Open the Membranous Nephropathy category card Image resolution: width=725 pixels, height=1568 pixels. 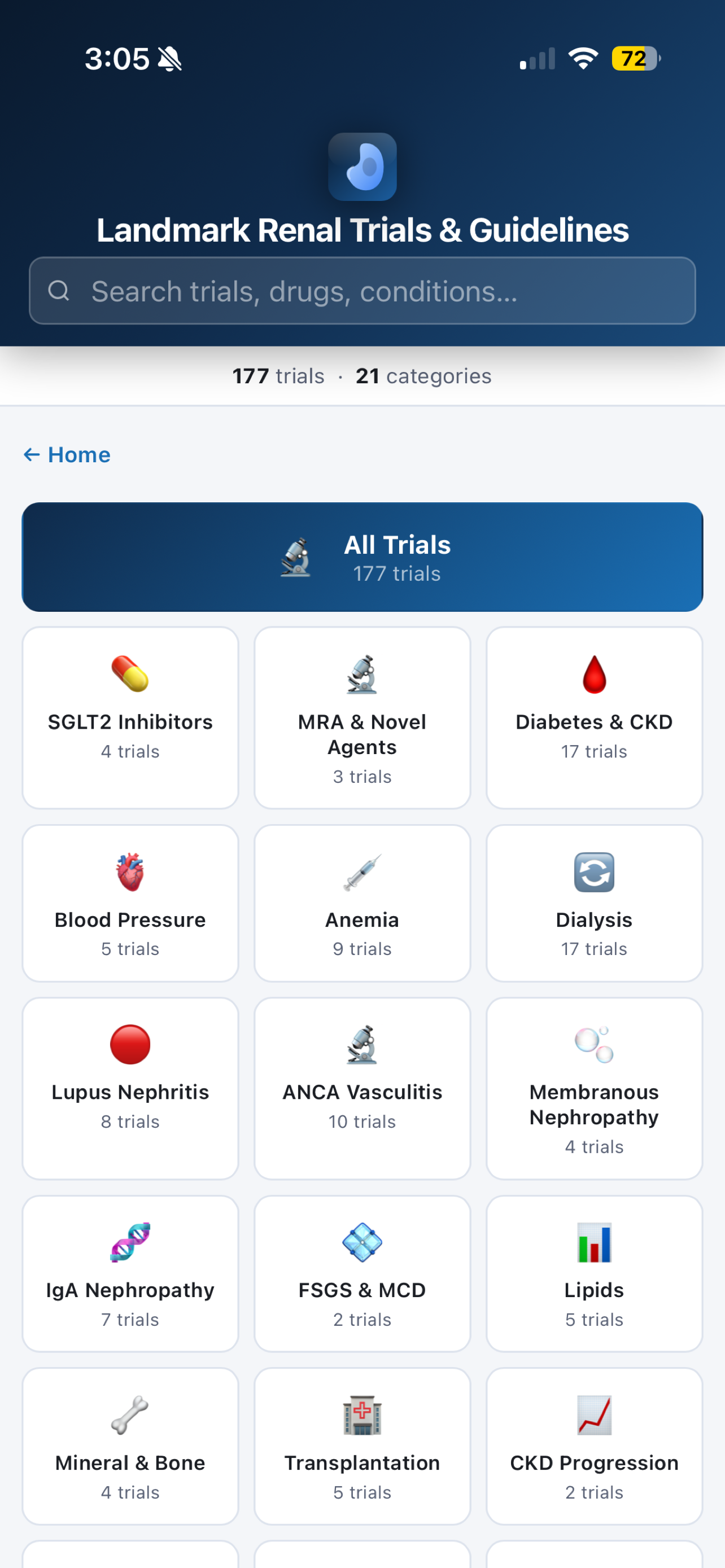click(x=594, y=1088)
